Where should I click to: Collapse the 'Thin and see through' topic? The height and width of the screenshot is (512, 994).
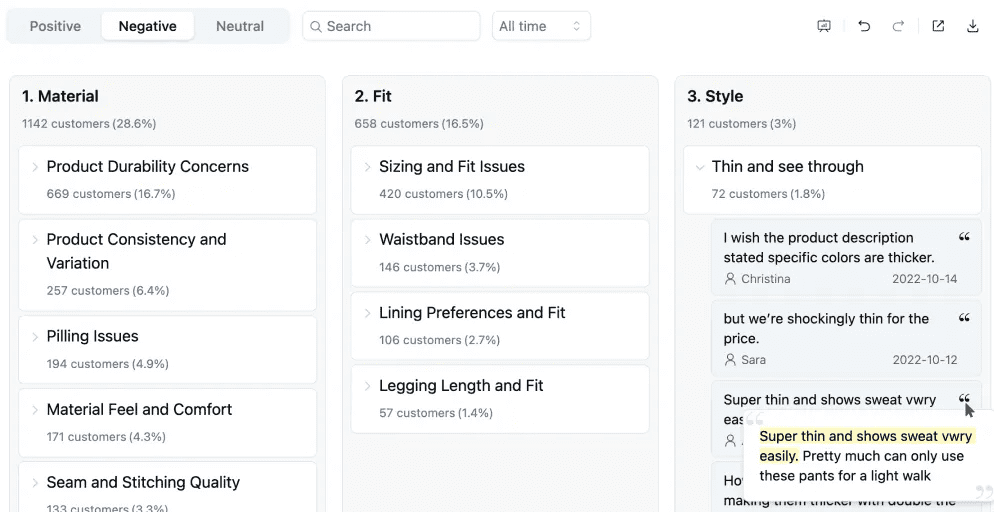coord(700,167)
